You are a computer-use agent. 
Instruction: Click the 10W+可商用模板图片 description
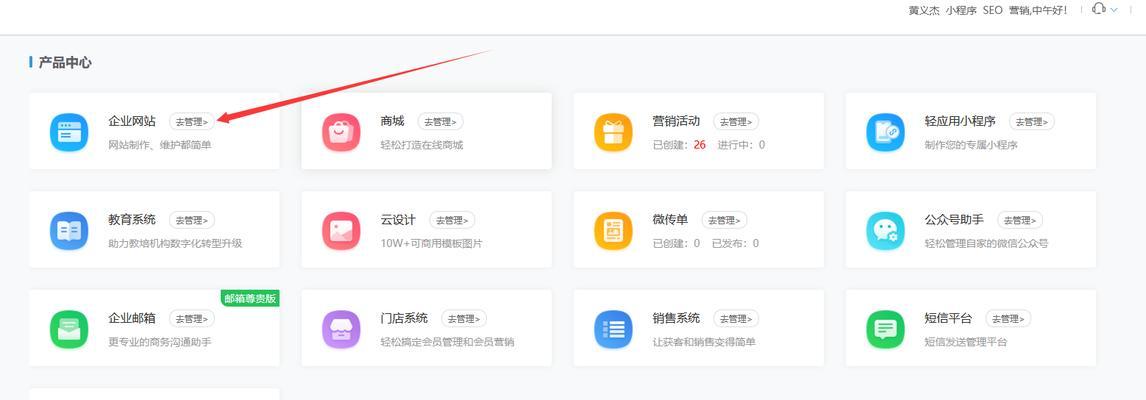pyautogui.click(x=431, y=243)
